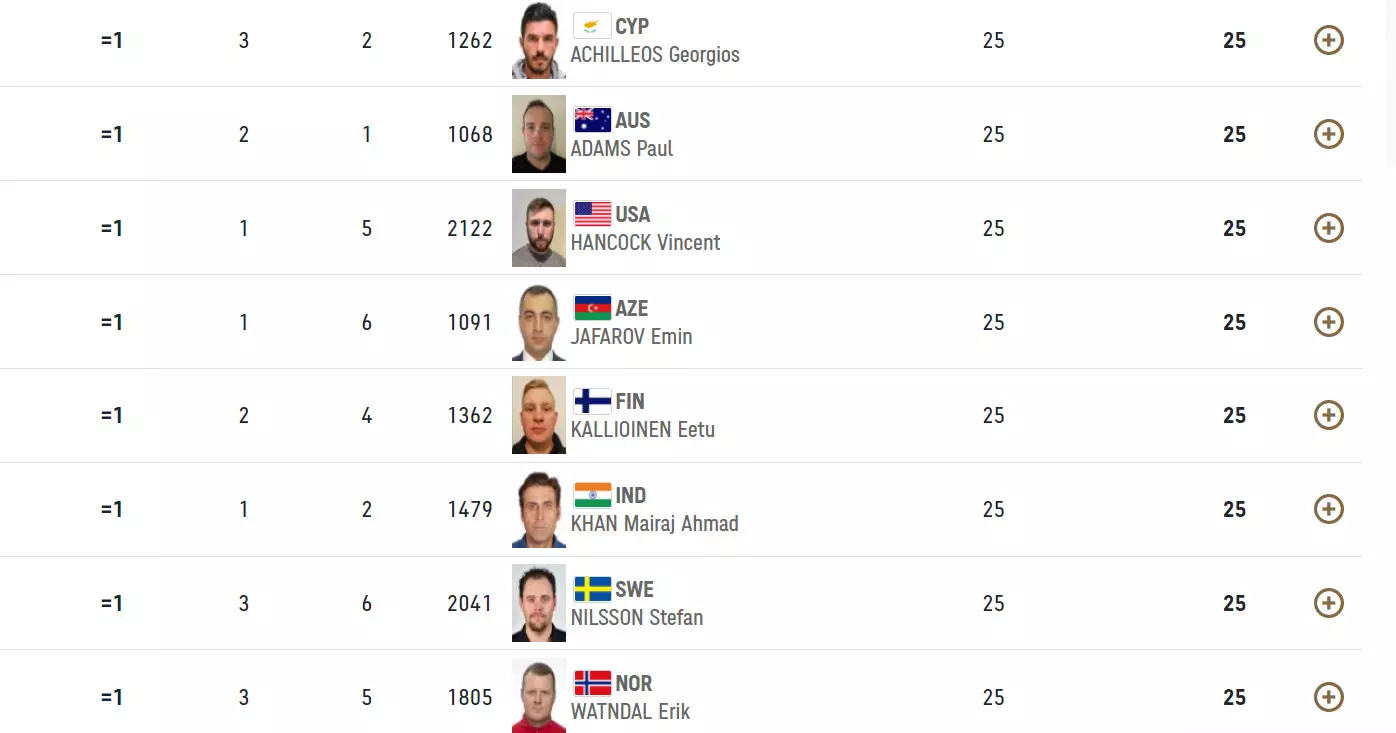This screenshot has height=733, width=1396.
Task: Open athlete link KHAN Mairaj Ahmad
Action: point(654,523)
